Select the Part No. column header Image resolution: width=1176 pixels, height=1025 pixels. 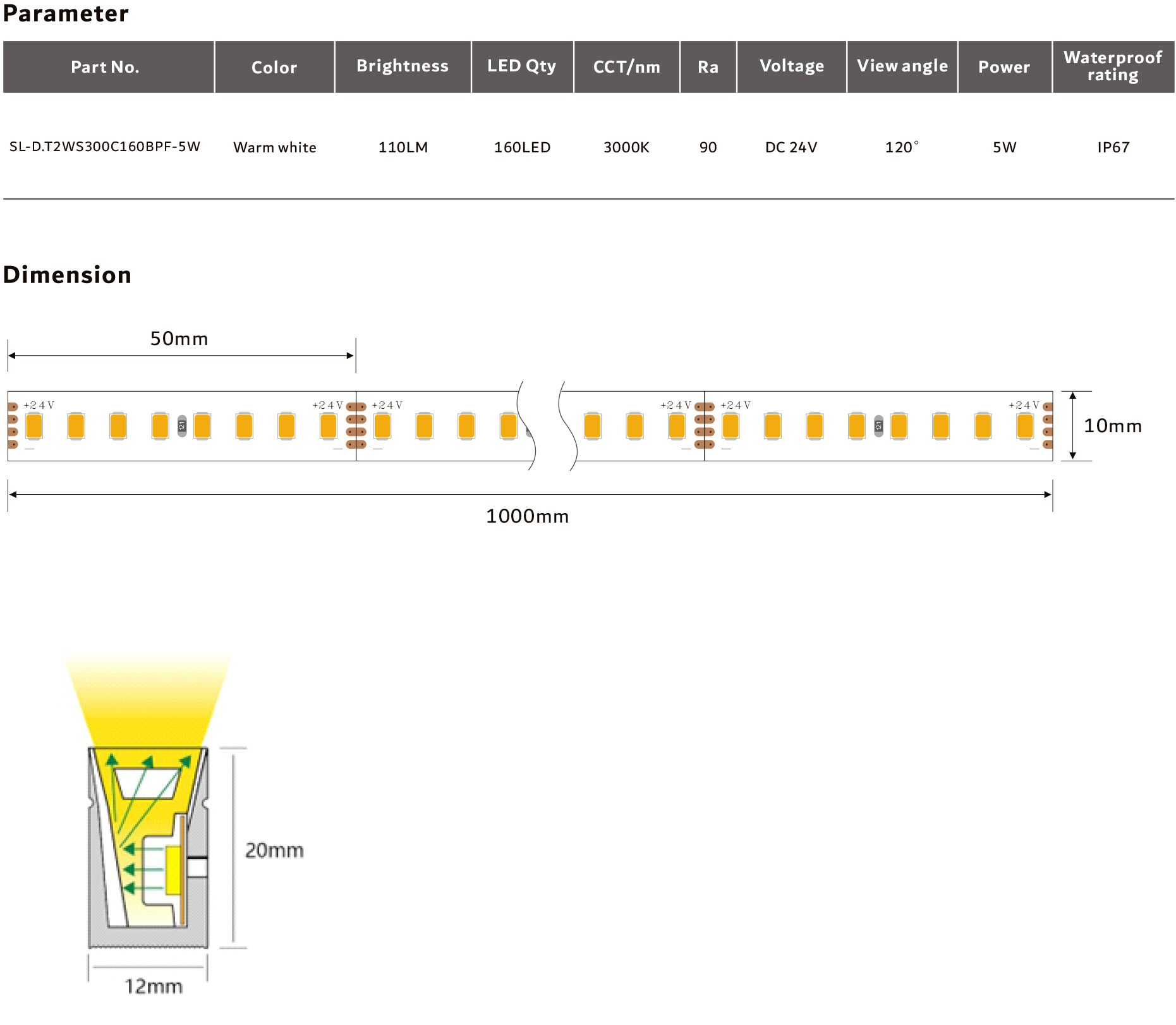click(105, 67)
